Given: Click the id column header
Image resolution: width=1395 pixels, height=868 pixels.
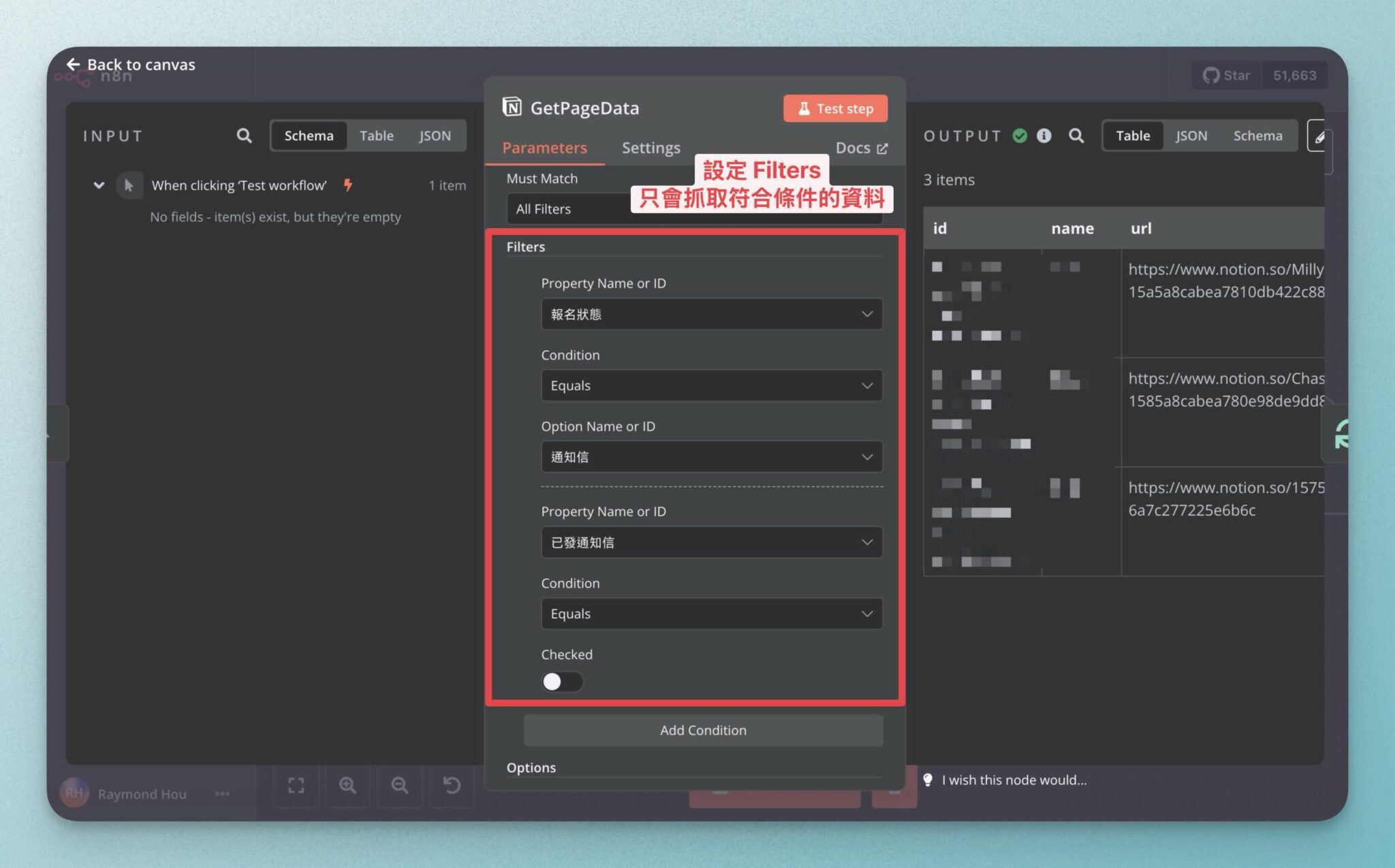Looking at the screenshot, I should click(939, 228).
